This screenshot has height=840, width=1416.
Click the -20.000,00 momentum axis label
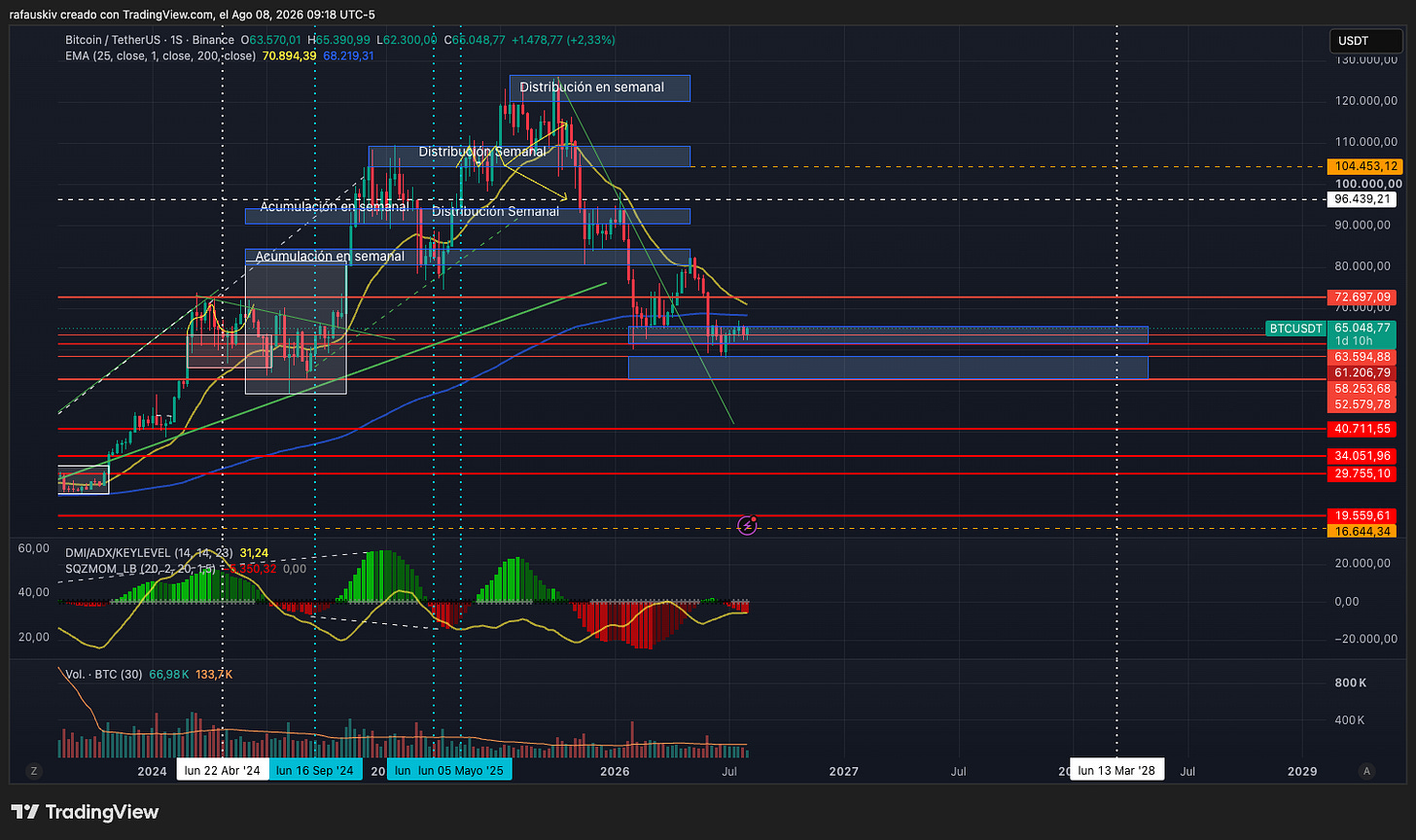[1367, 639]
